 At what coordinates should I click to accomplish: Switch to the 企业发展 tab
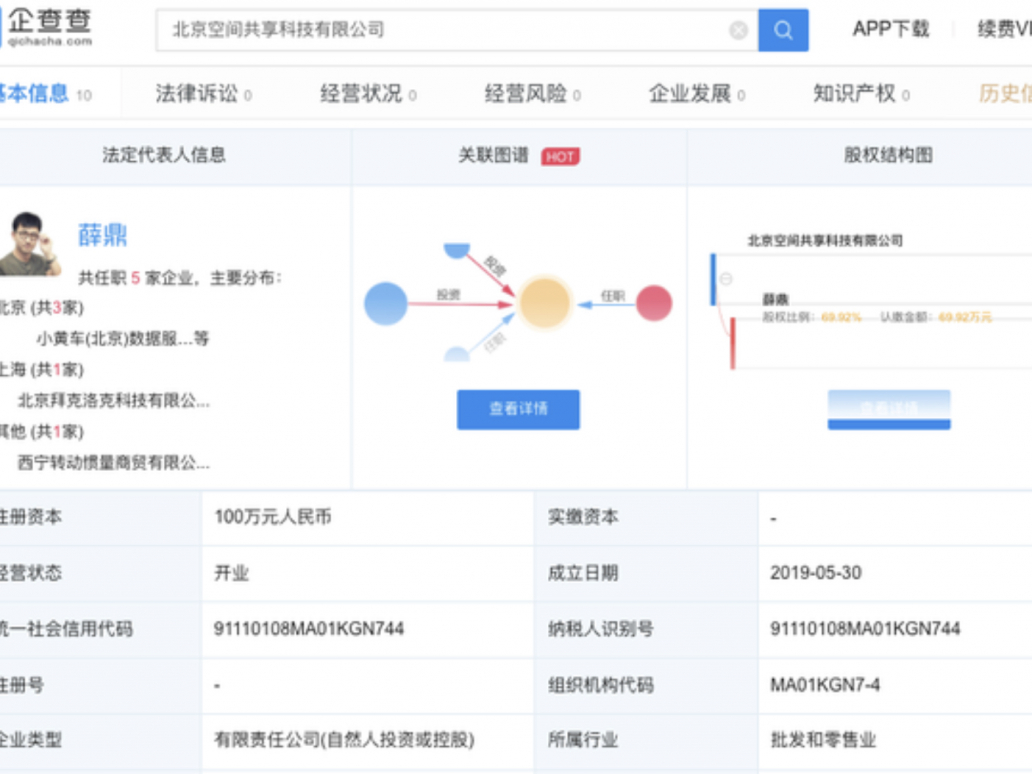(697, 93)
